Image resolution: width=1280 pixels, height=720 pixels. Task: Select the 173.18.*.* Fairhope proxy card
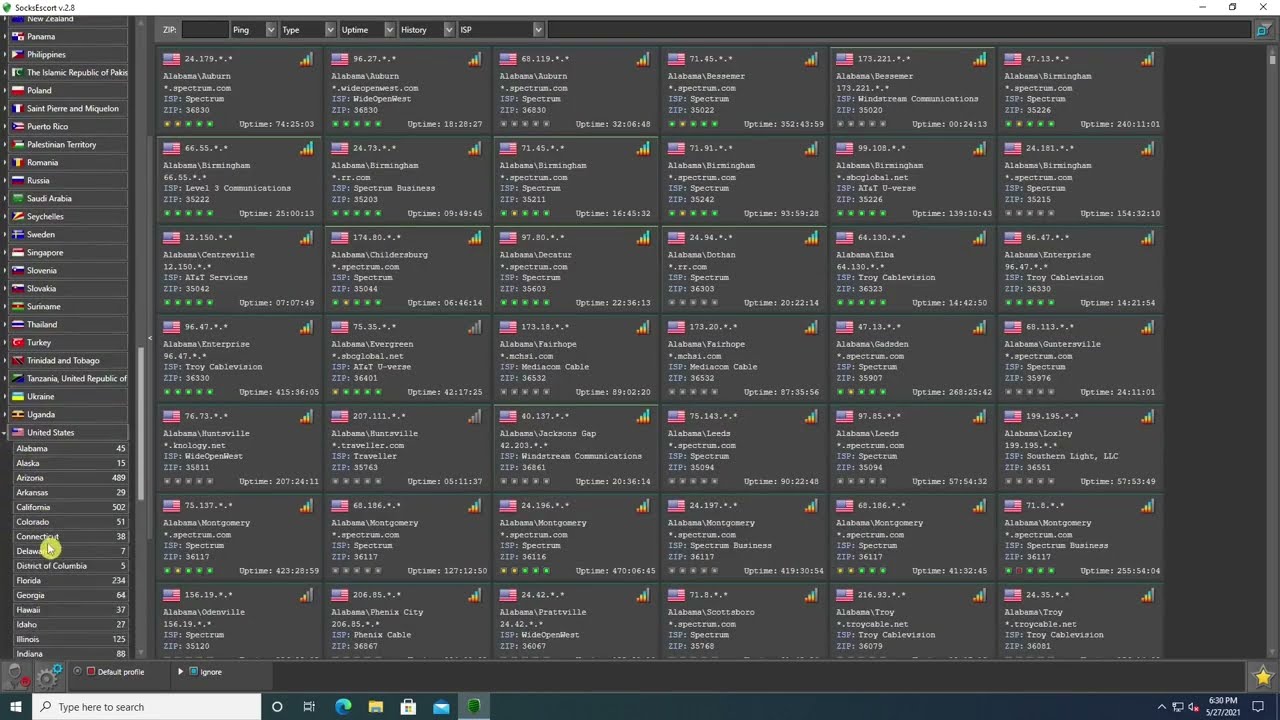[578, 361]
